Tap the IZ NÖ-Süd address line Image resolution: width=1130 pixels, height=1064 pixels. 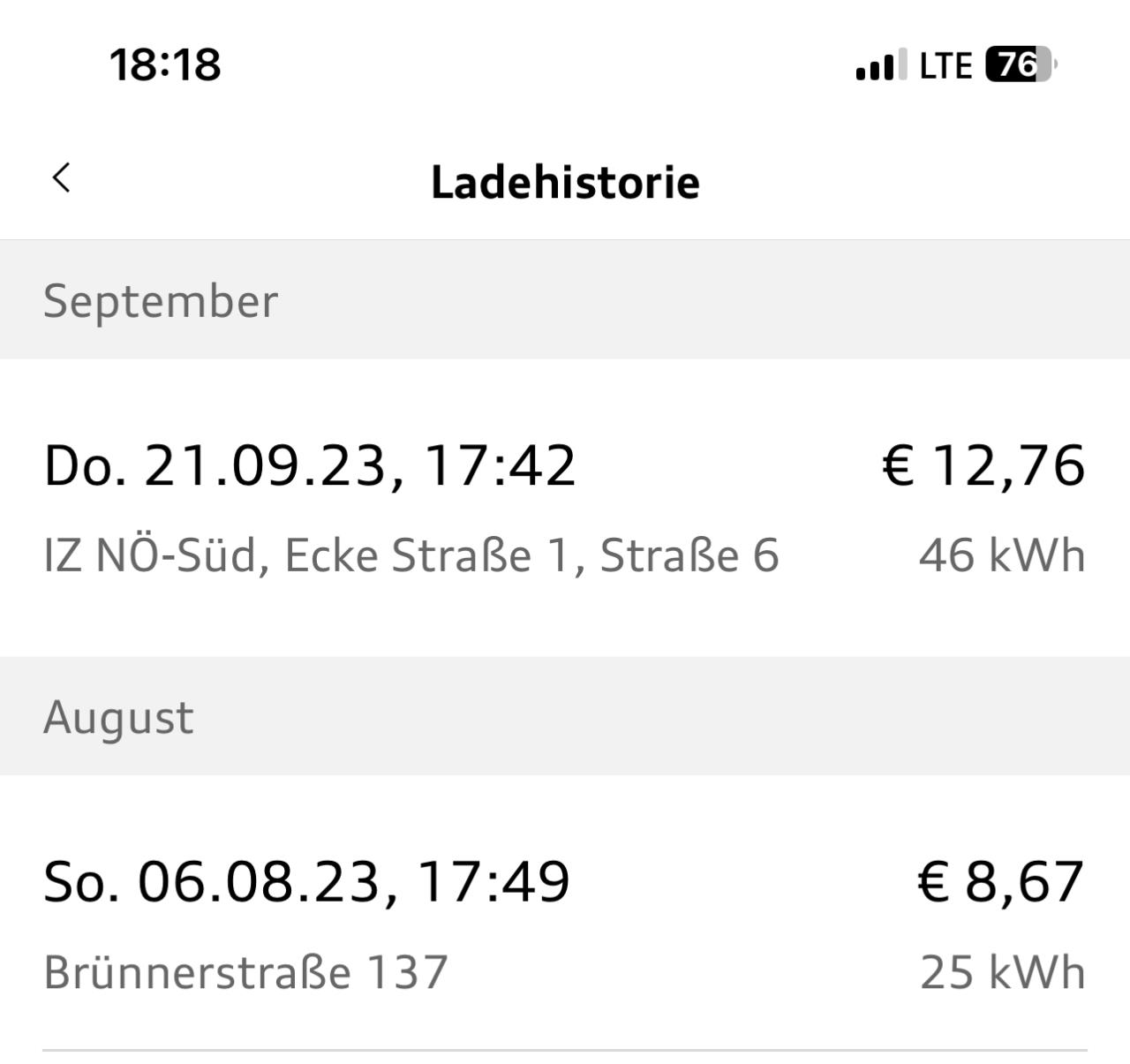[411, 555]
